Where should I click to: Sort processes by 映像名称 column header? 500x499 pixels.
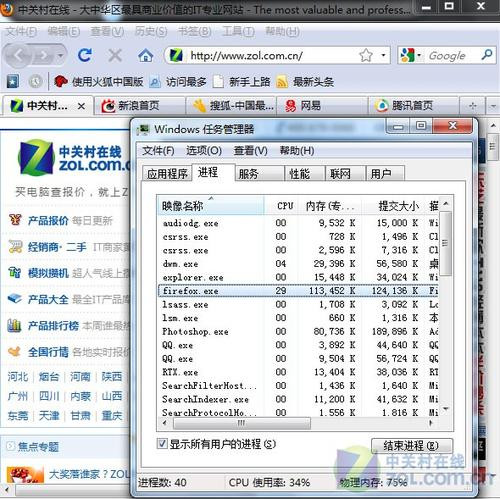[211, 206]
